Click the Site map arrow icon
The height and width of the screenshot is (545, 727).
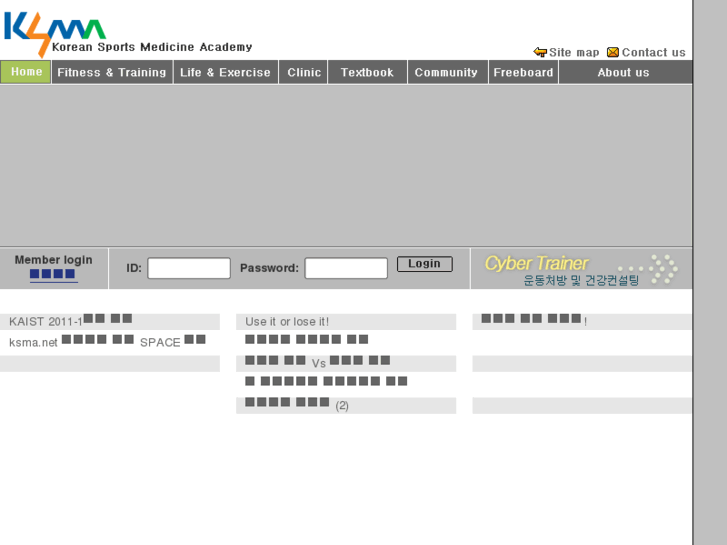click(x=540, y=52)
